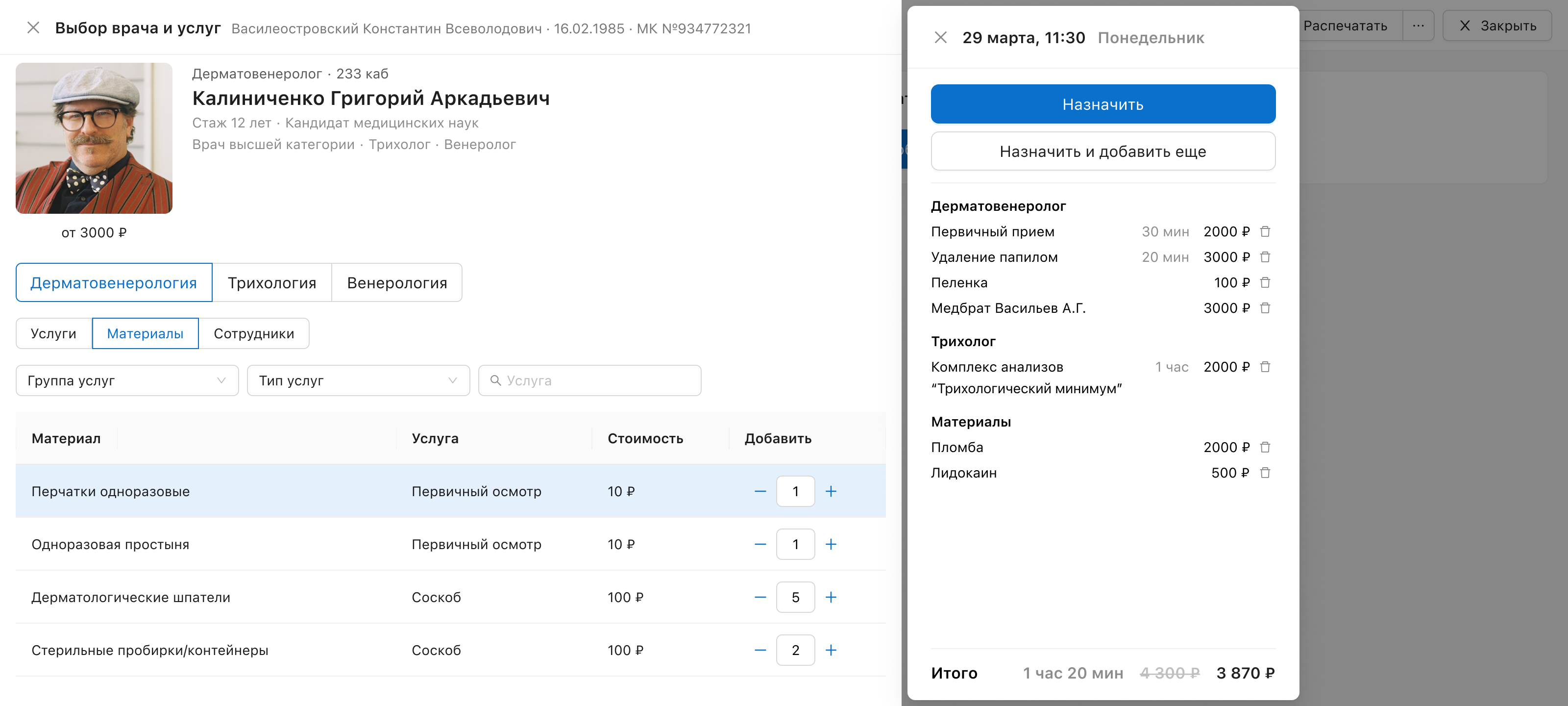Remove Удаление папилом with trash icon
The width and height of the screenshot is (1568, 706).
(x=1265, y=257)
